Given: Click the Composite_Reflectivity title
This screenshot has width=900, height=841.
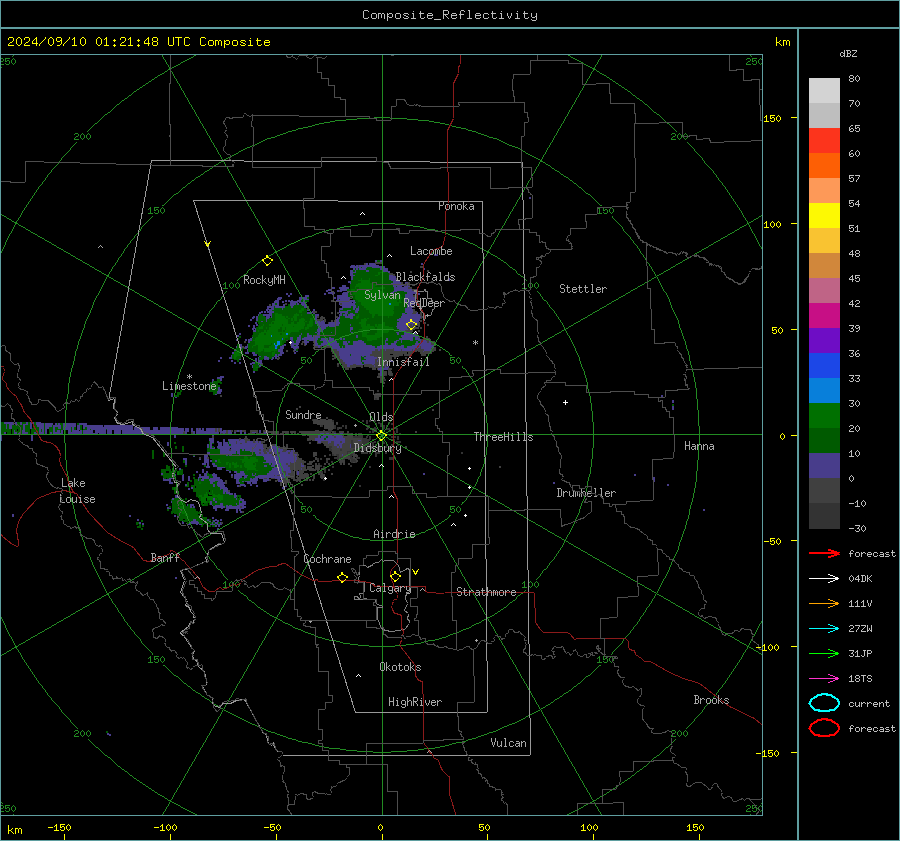Looking at the screenshot, I should [x=450, y=15].
